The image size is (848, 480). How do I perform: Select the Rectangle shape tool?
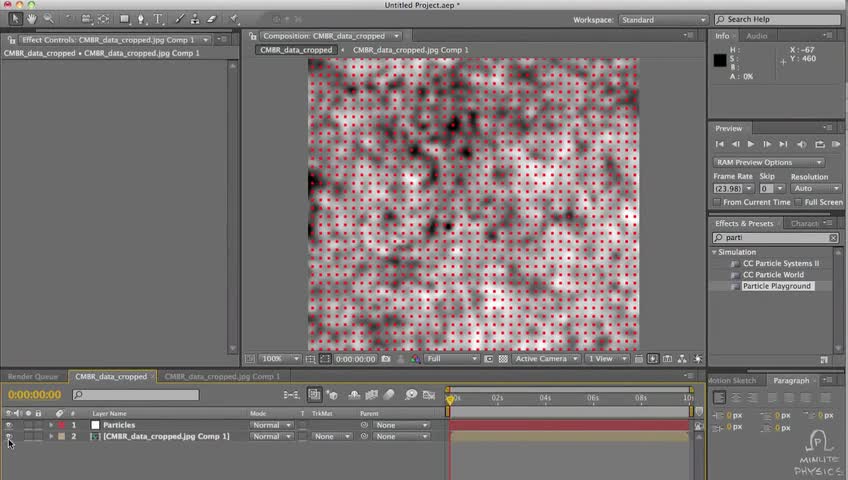click(124, 19)
